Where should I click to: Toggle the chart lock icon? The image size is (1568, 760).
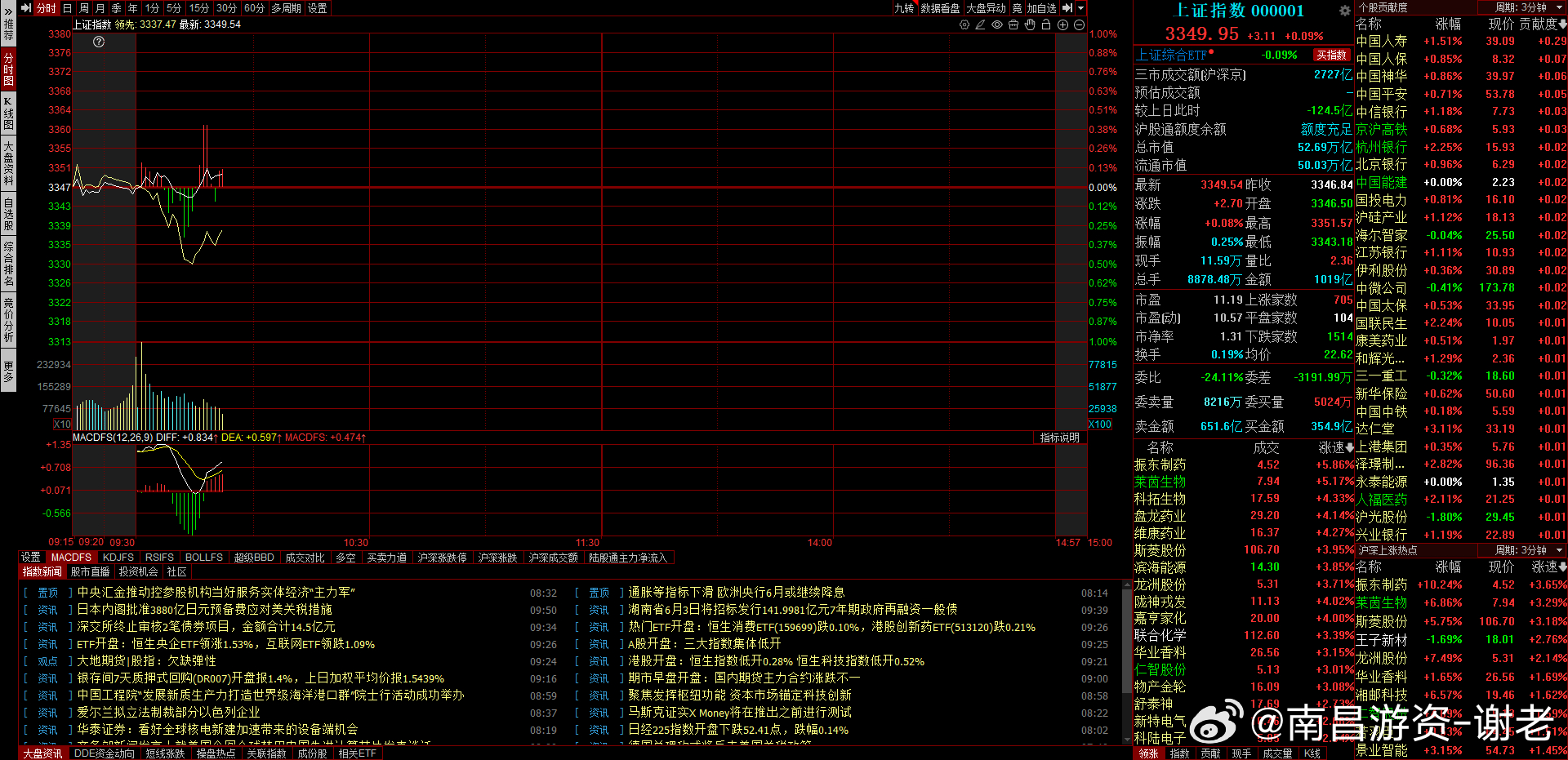pos(1046,25)
